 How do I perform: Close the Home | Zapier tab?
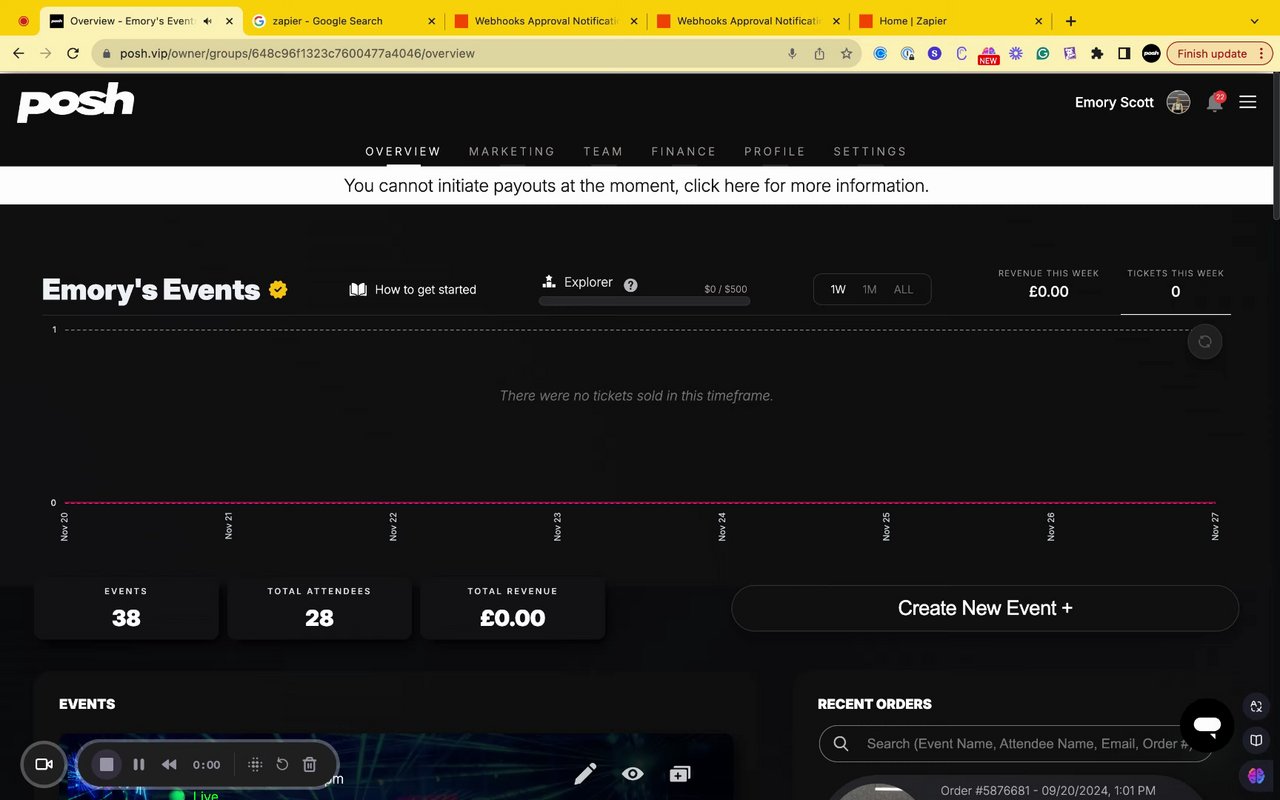[1038, 21]
